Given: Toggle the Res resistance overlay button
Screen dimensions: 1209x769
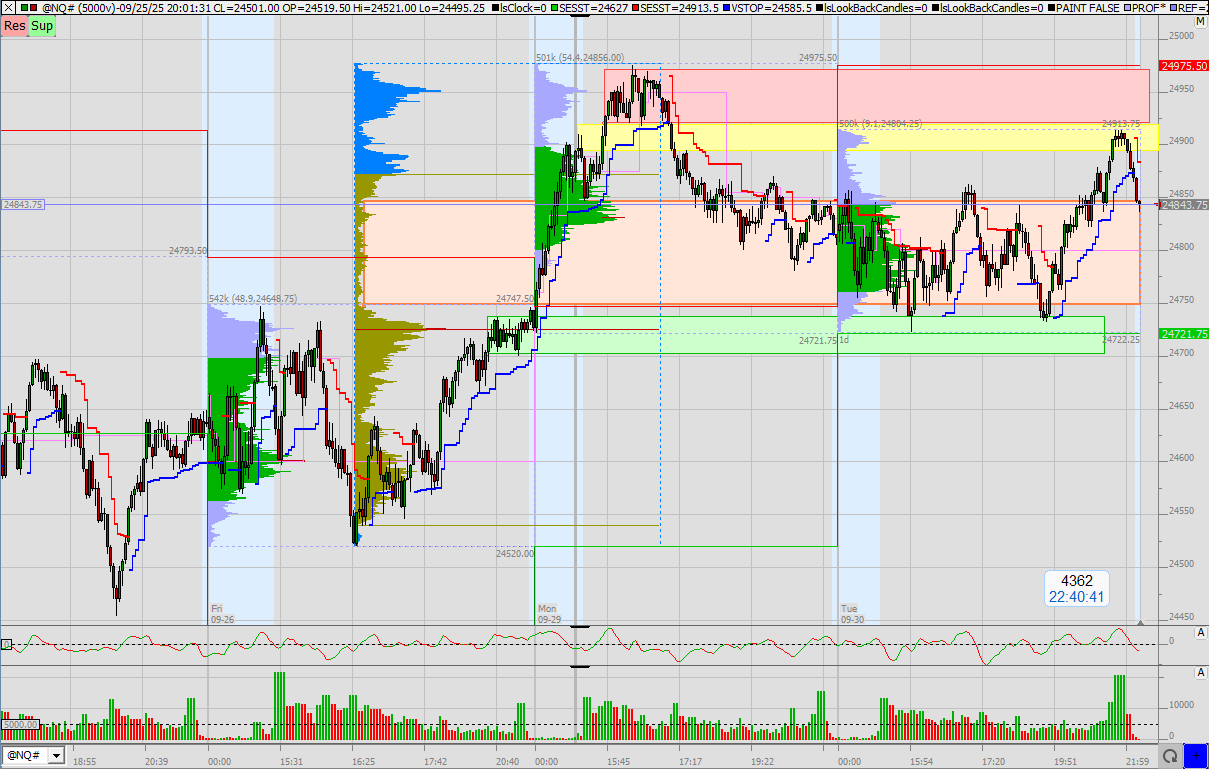Looking at the screenshot, I should [x=12, y=26].
